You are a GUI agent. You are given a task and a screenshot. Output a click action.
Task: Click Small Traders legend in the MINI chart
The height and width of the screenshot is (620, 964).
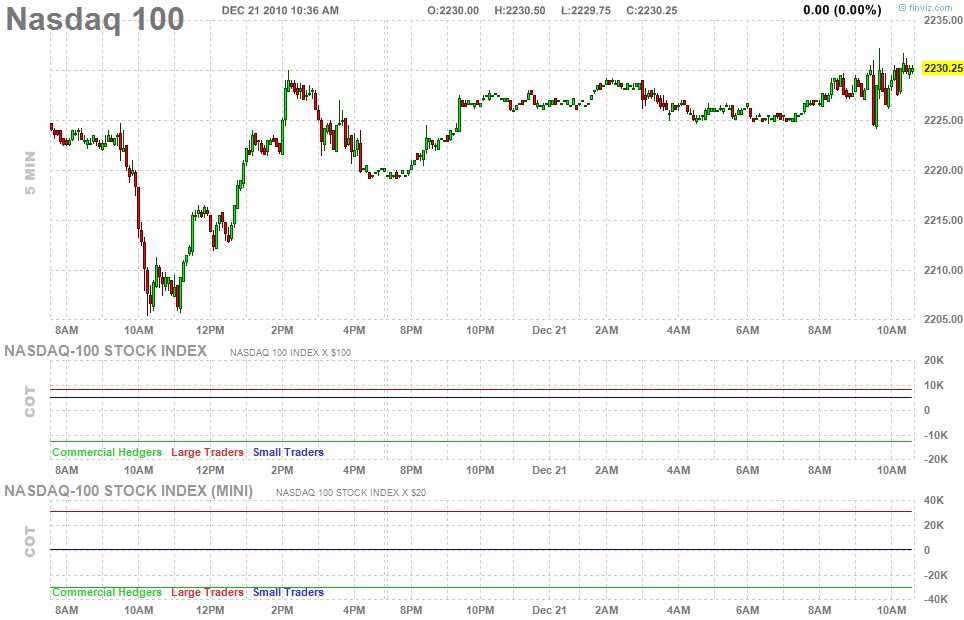[288, 592]
